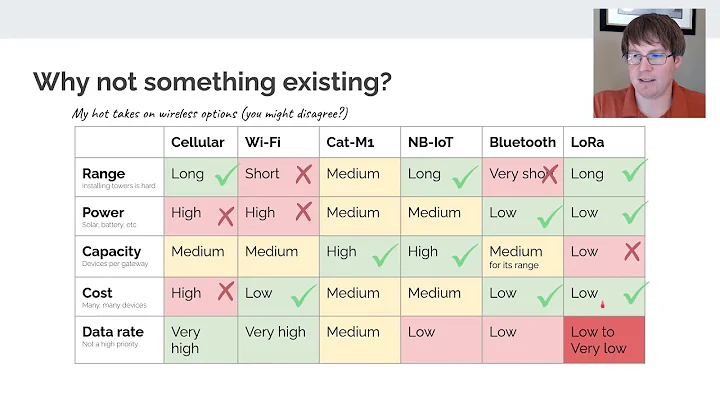
Task: Click the red X in Cellular Cost cell
Action: pyautogui.click(x=225, y=292)
